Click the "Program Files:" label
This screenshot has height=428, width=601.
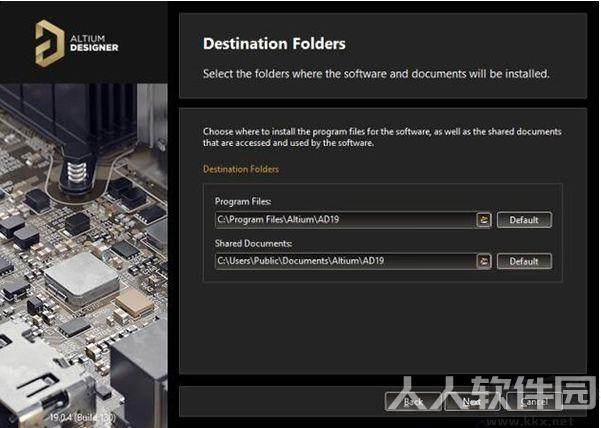coord(243,202)
